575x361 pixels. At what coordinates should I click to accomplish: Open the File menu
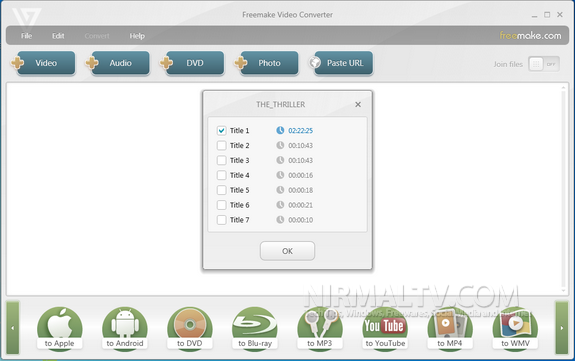click(26, 36)
